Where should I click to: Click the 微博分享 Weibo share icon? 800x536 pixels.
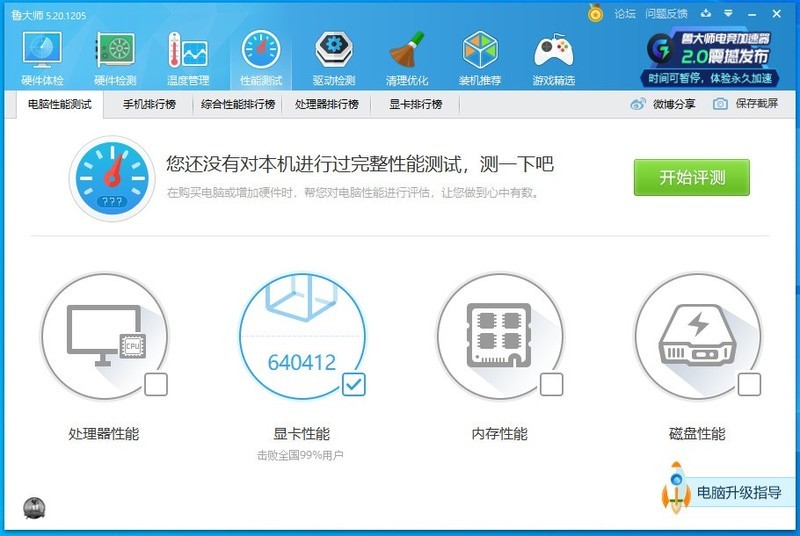tap(638, 104)
